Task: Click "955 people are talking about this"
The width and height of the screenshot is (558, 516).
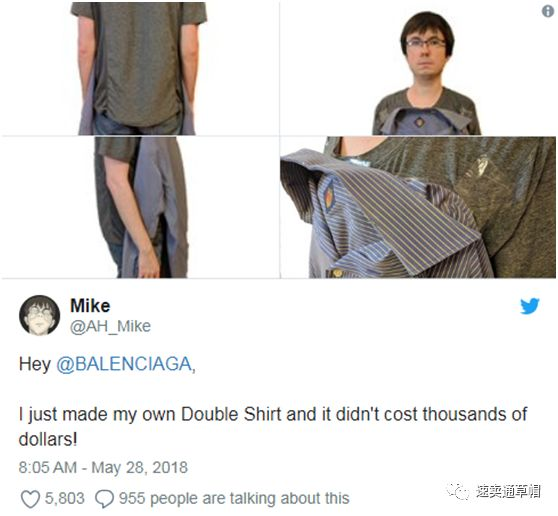Action: coord(234,498)
